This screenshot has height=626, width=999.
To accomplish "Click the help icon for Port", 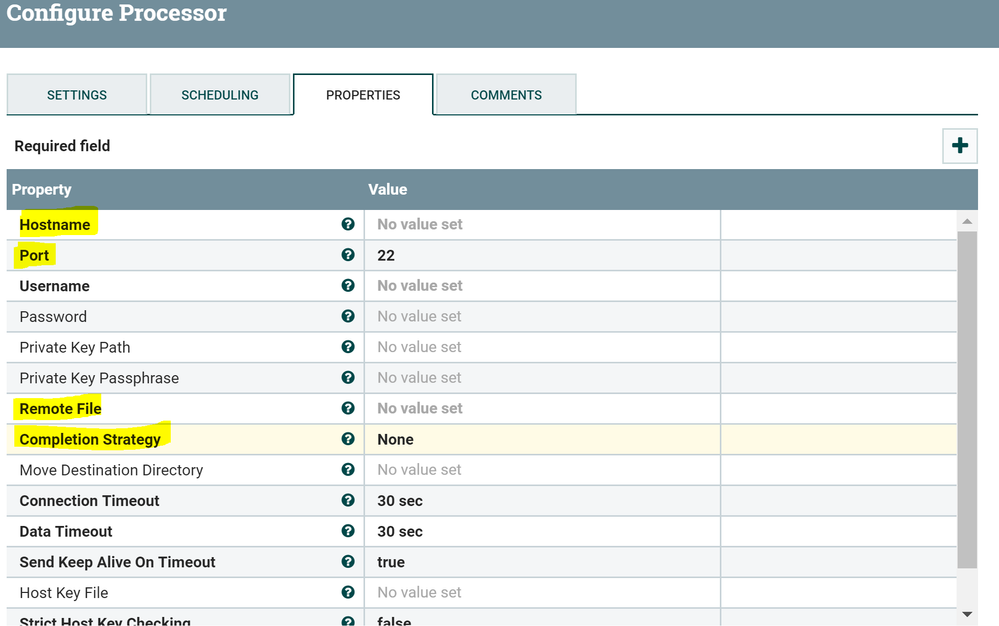I will (348, 255).
